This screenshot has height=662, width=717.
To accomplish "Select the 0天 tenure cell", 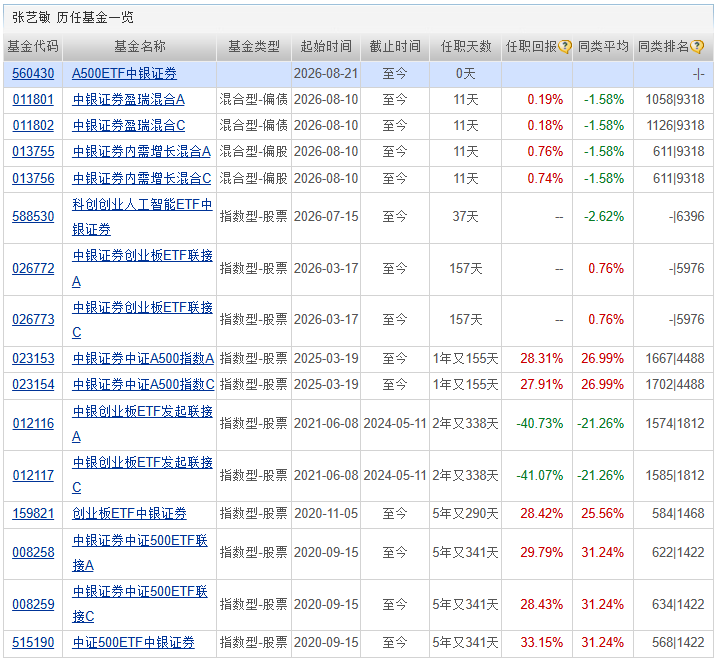I will point(466,74).
